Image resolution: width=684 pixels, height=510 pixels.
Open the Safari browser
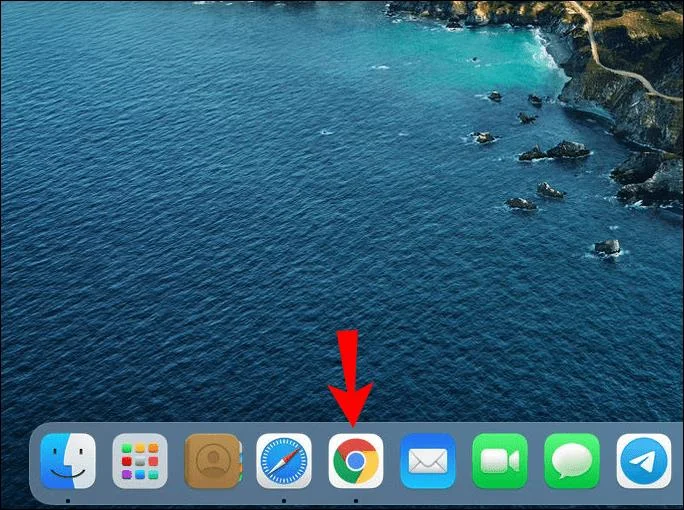(x=284, y=461)
